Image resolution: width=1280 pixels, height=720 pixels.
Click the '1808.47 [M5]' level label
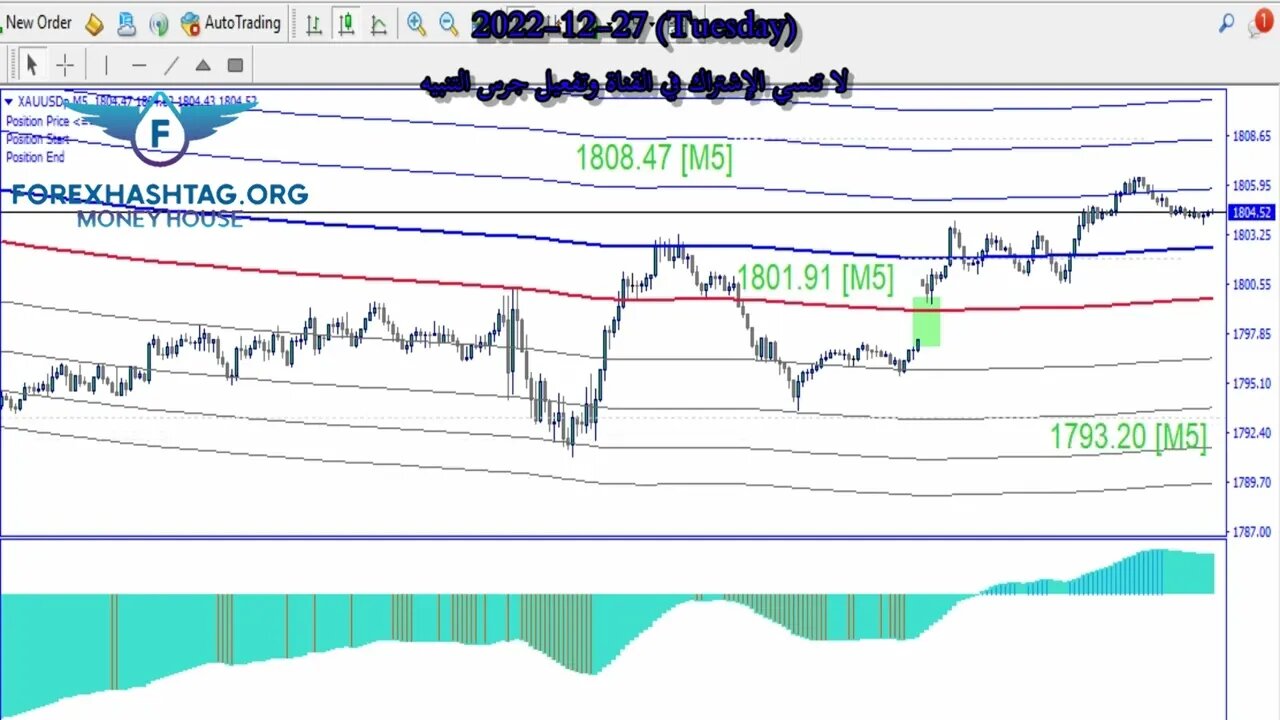click(654, 158)
